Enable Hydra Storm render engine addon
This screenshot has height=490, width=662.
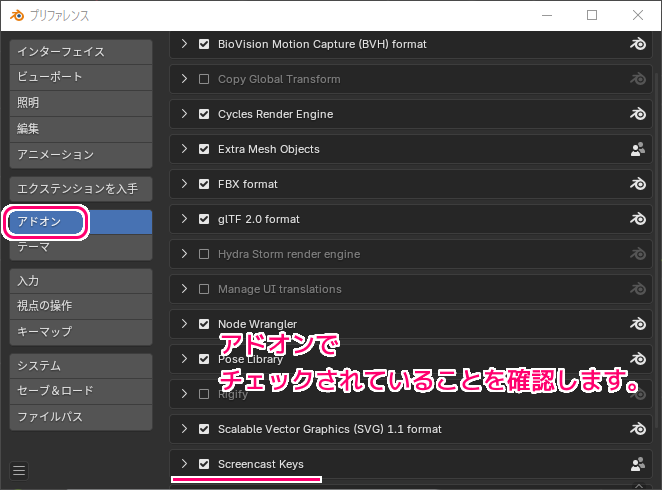pos(204,254)
